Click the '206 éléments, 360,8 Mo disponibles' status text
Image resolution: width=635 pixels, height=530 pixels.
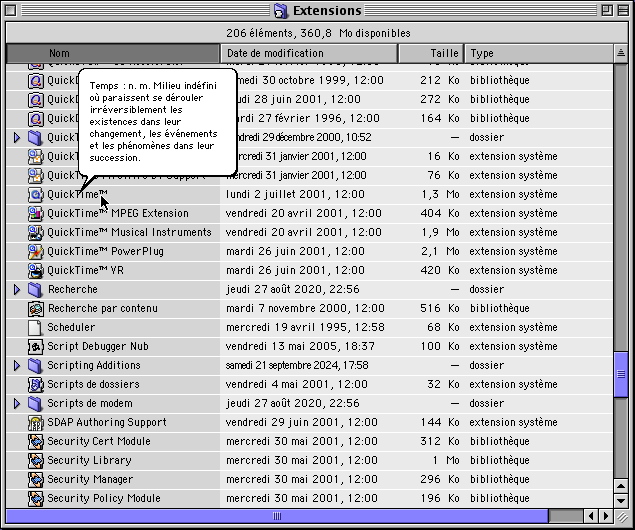[x=318, y=33]
